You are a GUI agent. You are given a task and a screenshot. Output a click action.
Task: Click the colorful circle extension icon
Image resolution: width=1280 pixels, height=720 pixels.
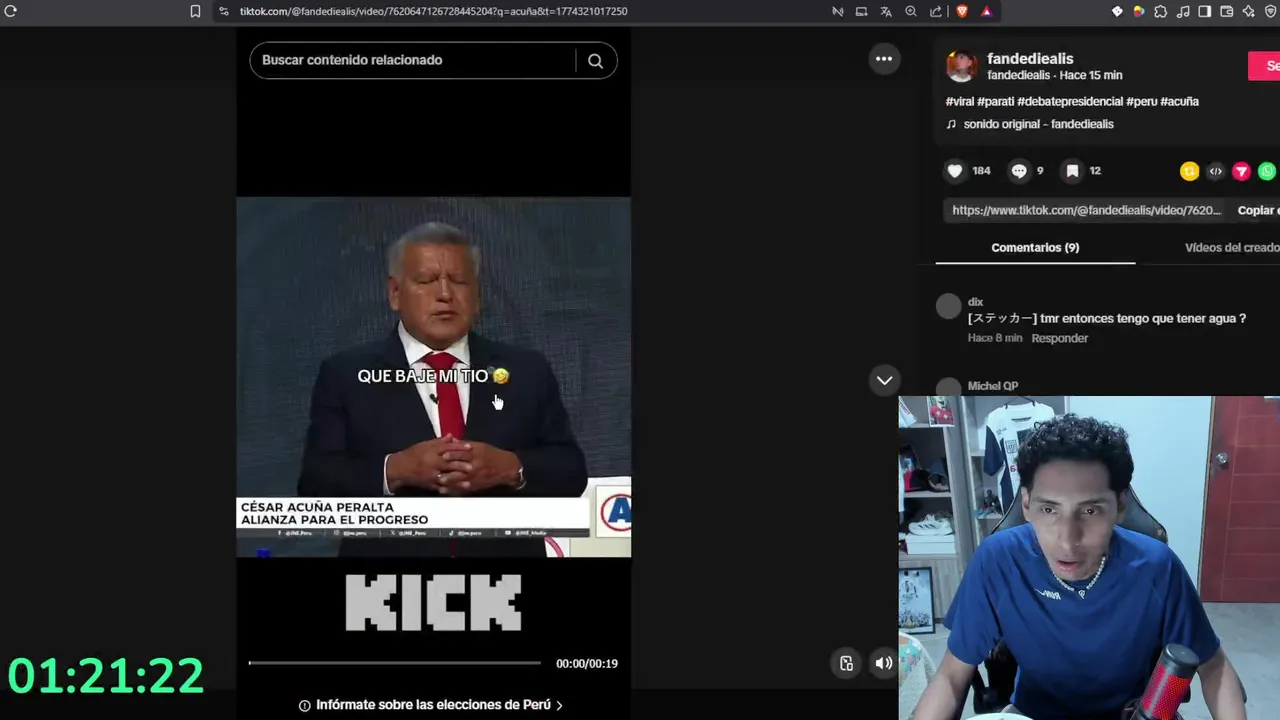click(1138, 11)
